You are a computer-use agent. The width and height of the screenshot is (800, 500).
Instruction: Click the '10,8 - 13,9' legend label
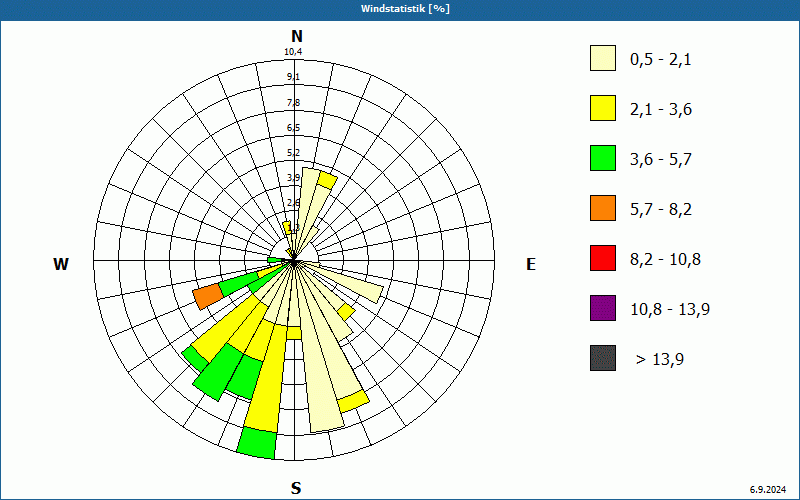coord(670,310)
